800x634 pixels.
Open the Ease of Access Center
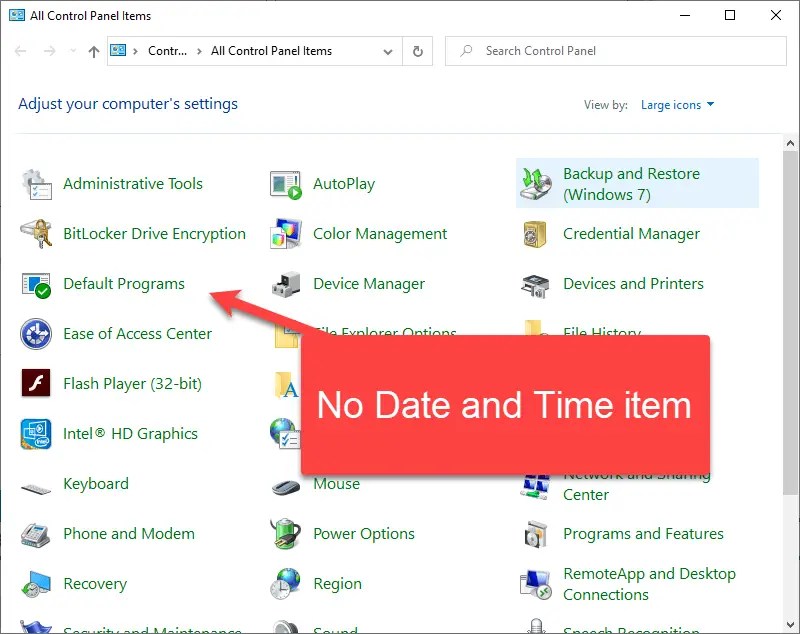point(137,334)
